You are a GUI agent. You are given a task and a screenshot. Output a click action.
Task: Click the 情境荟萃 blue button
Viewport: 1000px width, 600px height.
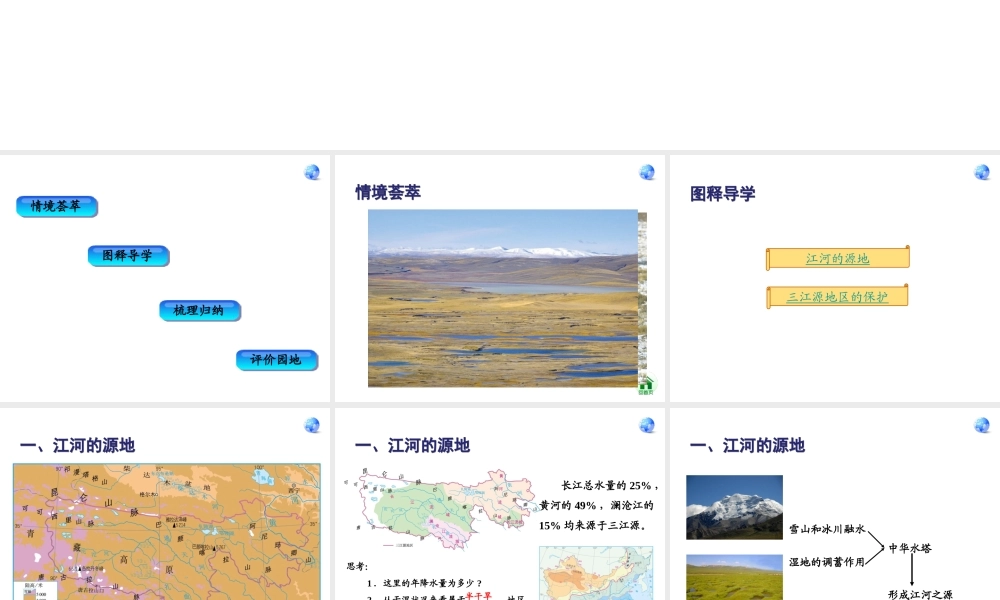57,207
